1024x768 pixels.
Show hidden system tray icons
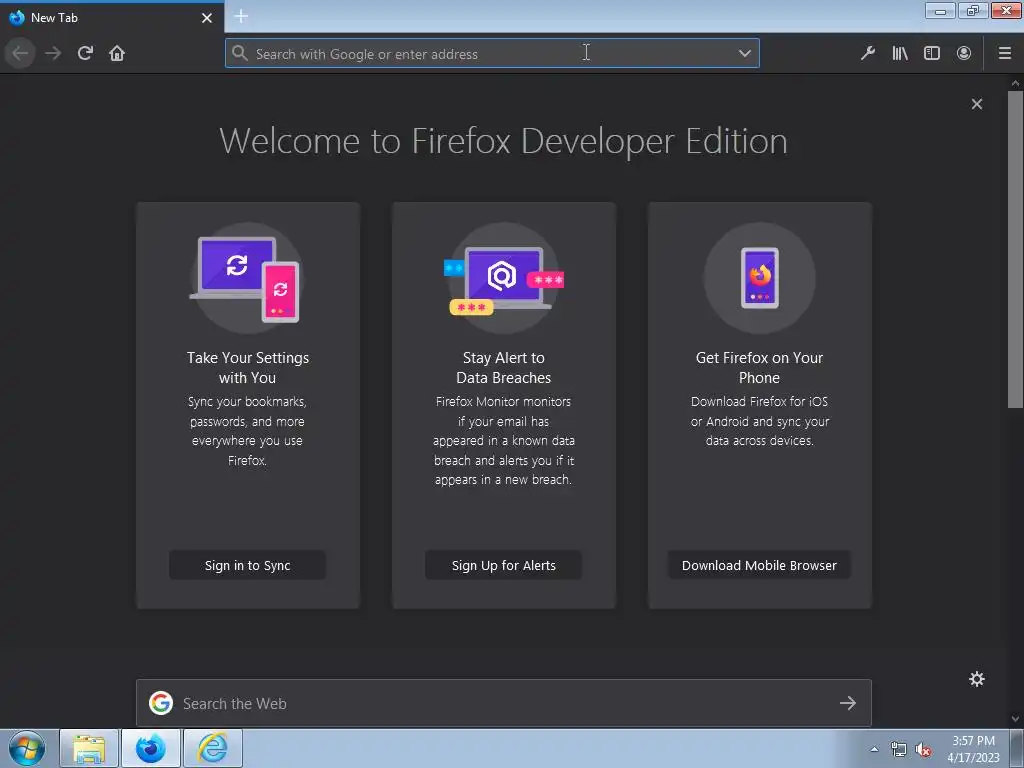pyautogui.click(x=874, y=749)
